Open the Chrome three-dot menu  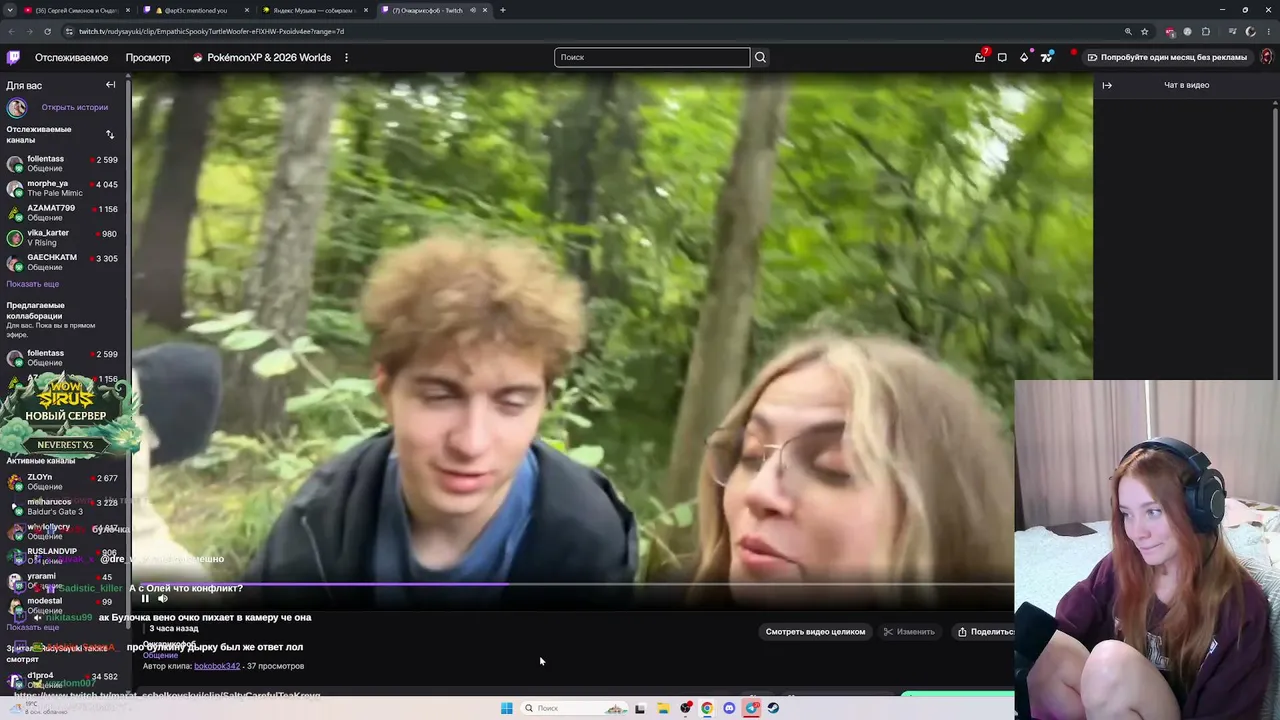pos(1269,31)
